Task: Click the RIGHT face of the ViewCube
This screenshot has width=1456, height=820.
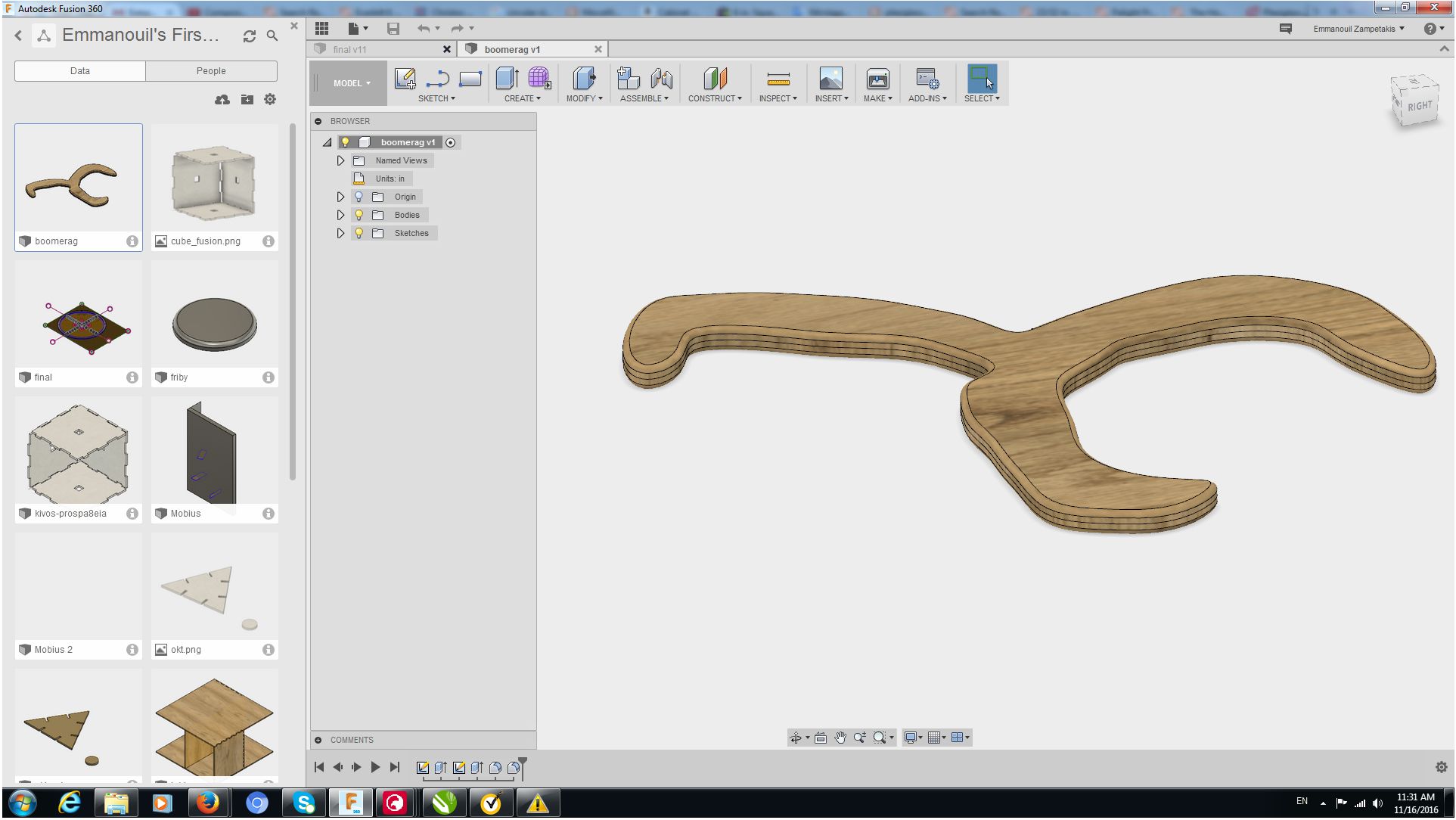Action: coord(1419,106)
